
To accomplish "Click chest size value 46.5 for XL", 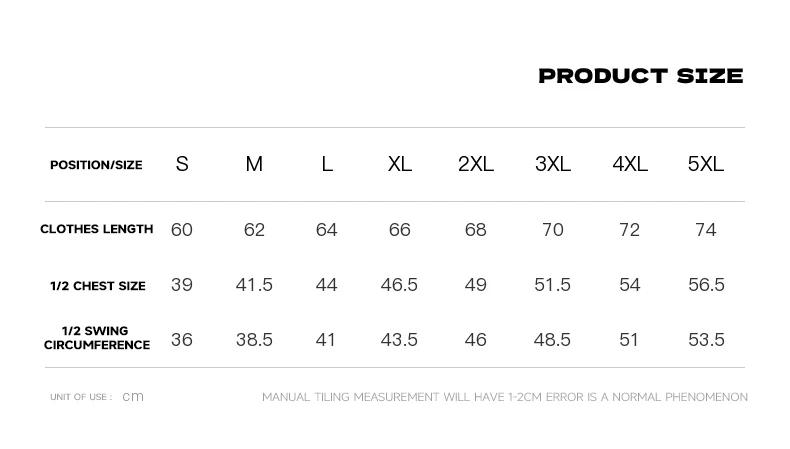I will (399, 285).
